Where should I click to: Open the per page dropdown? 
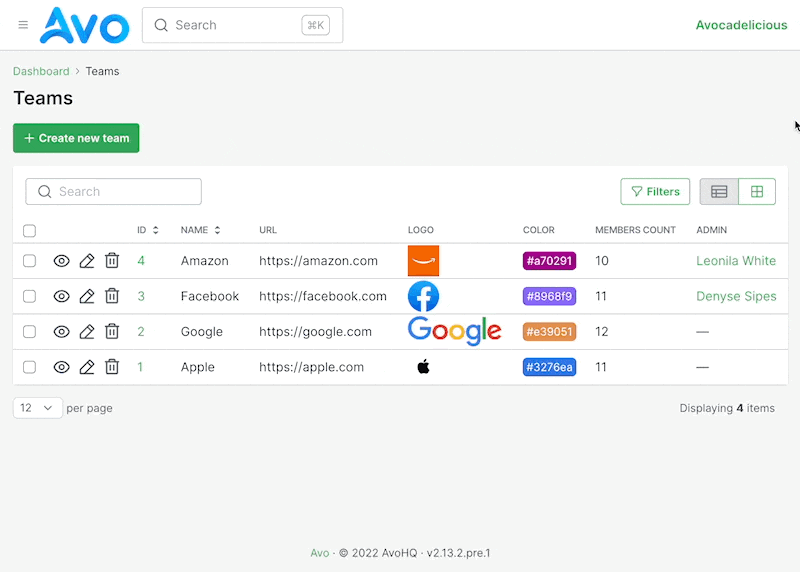coord(38,408)
